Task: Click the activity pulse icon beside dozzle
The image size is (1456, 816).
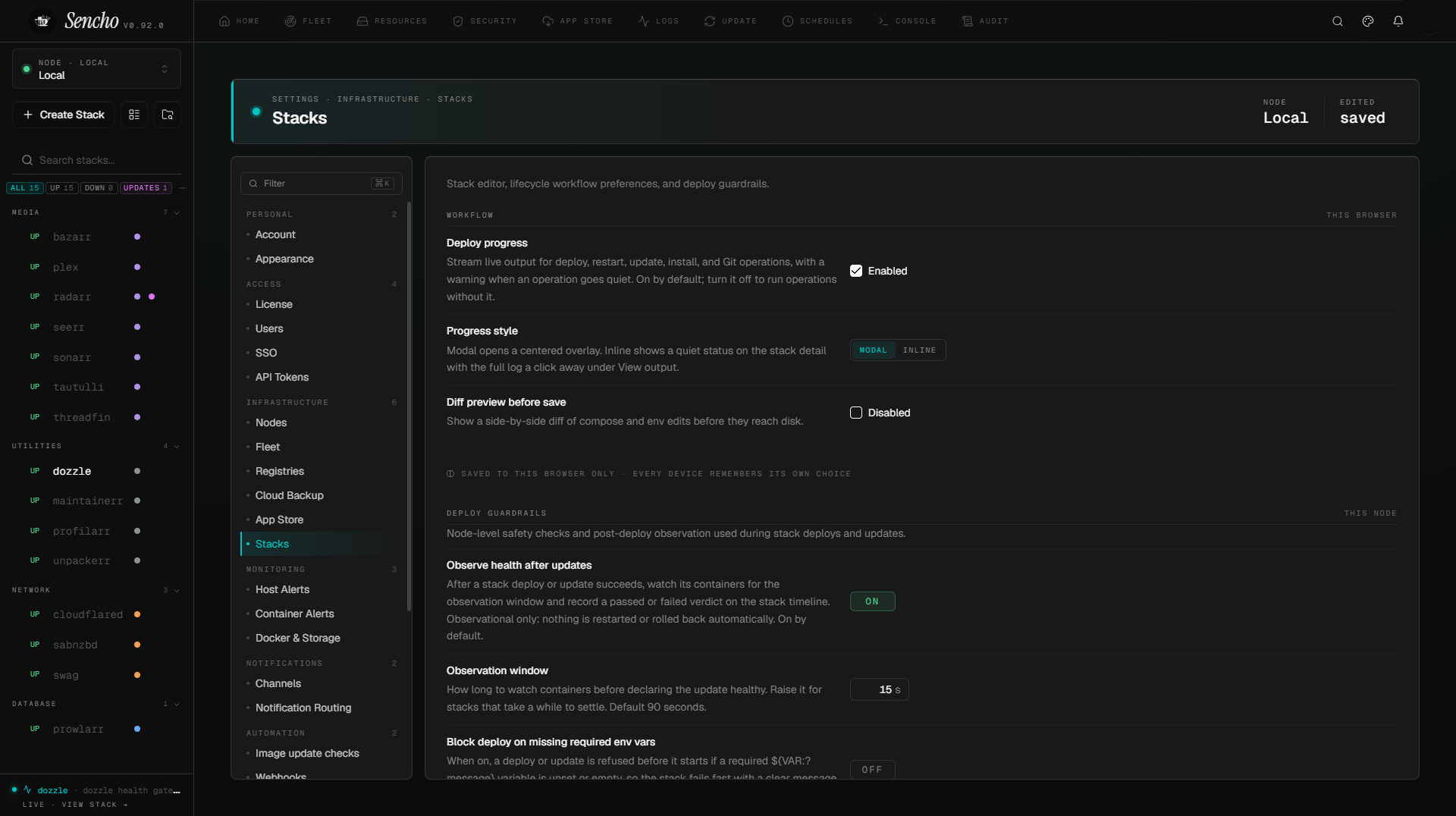Action: click(x=27, y=789)
